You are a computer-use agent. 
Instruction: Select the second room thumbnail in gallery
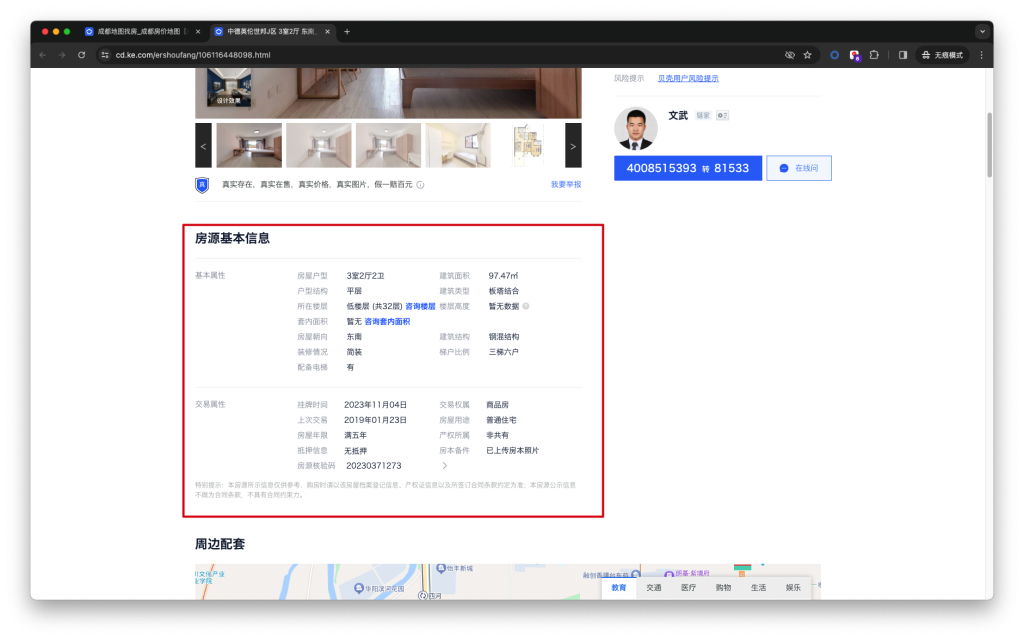[x=319, y=146]
